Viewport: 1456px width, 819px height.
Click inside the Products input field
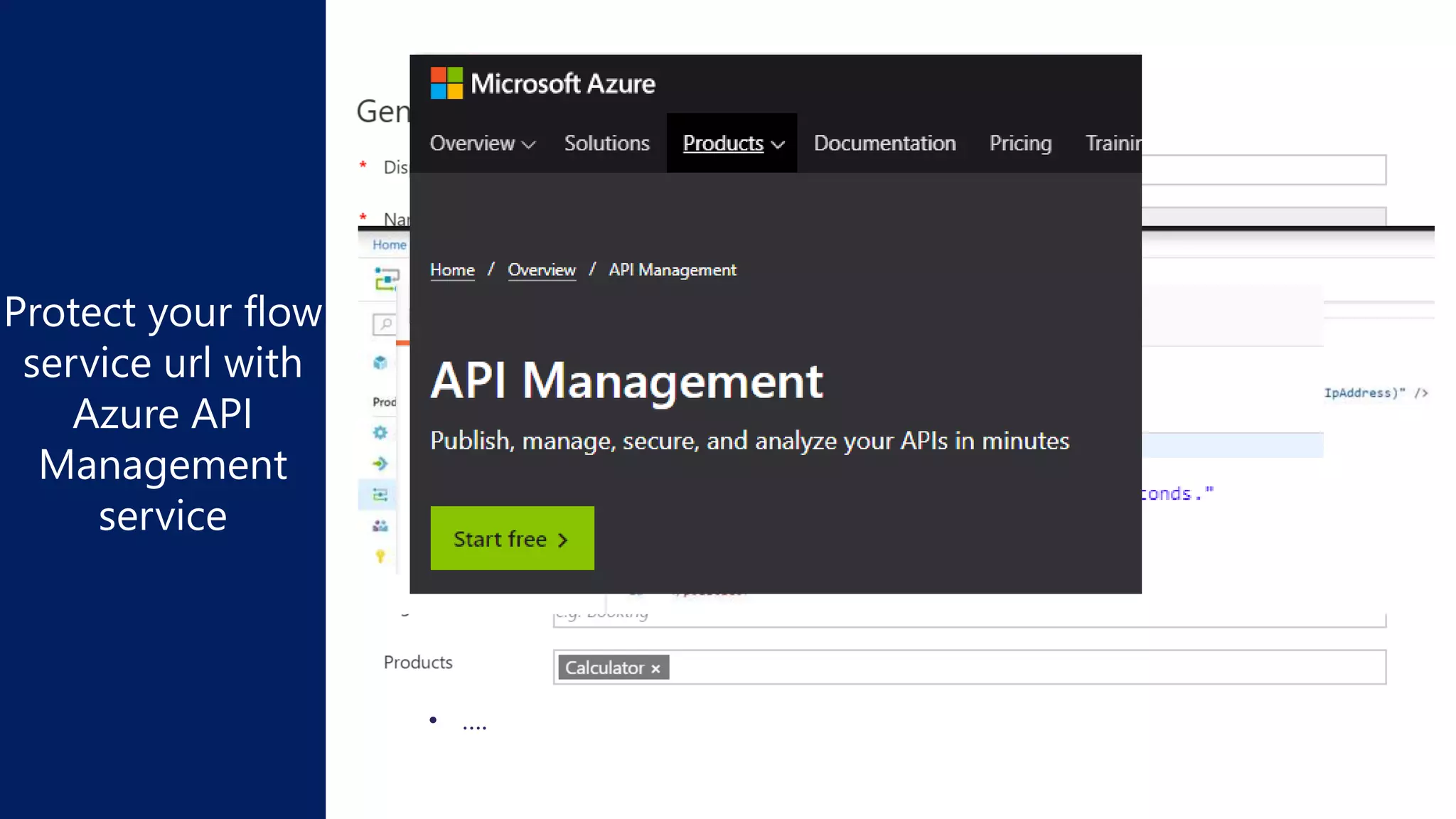pyautogui.click(x=970, y=667)
